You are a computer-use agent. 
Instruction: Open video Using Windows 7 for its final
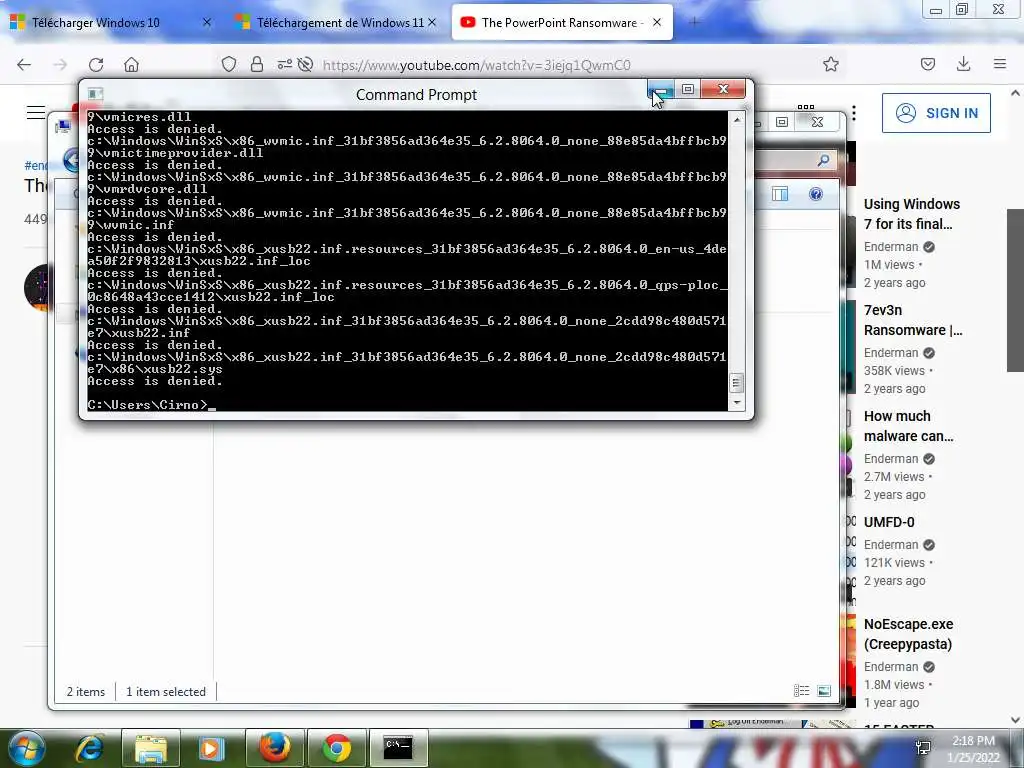(912, 214)
